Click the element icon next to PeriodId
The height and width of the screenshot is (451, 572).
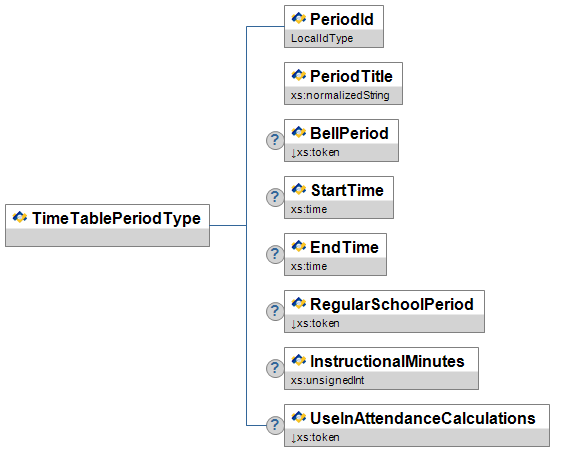point(298,18)
